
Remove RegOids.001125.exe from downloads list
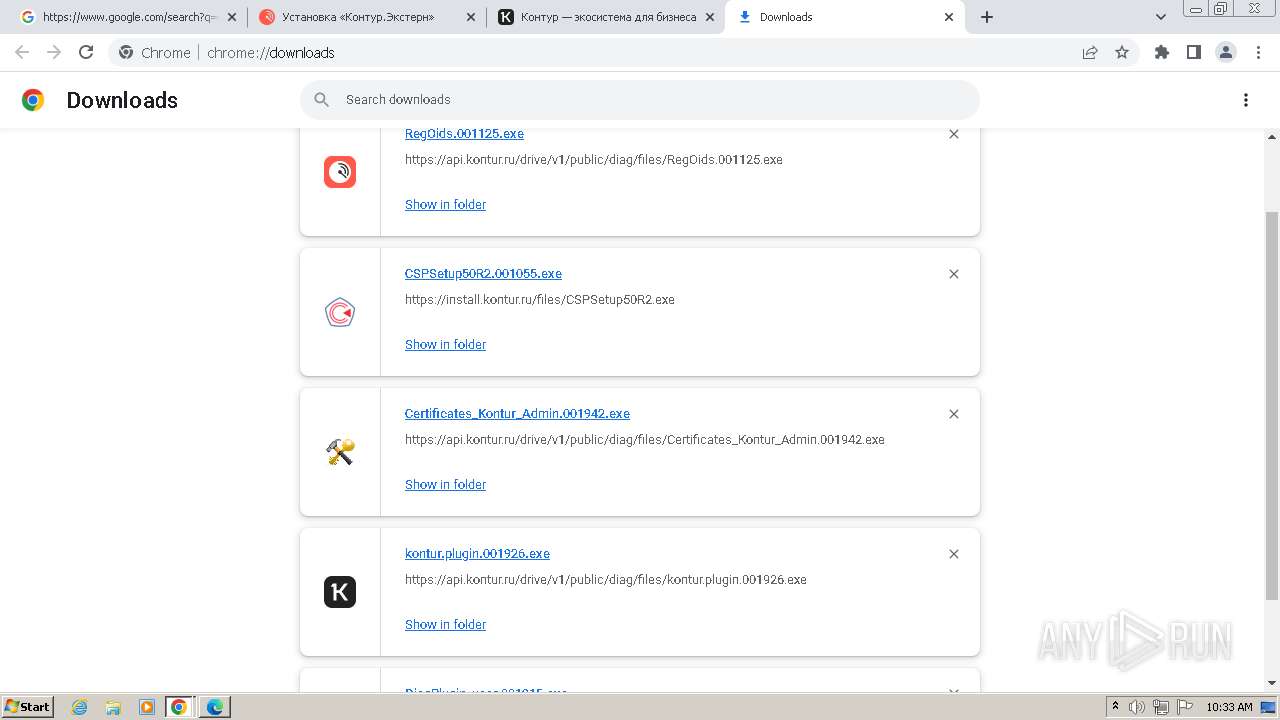pos(954,134)
